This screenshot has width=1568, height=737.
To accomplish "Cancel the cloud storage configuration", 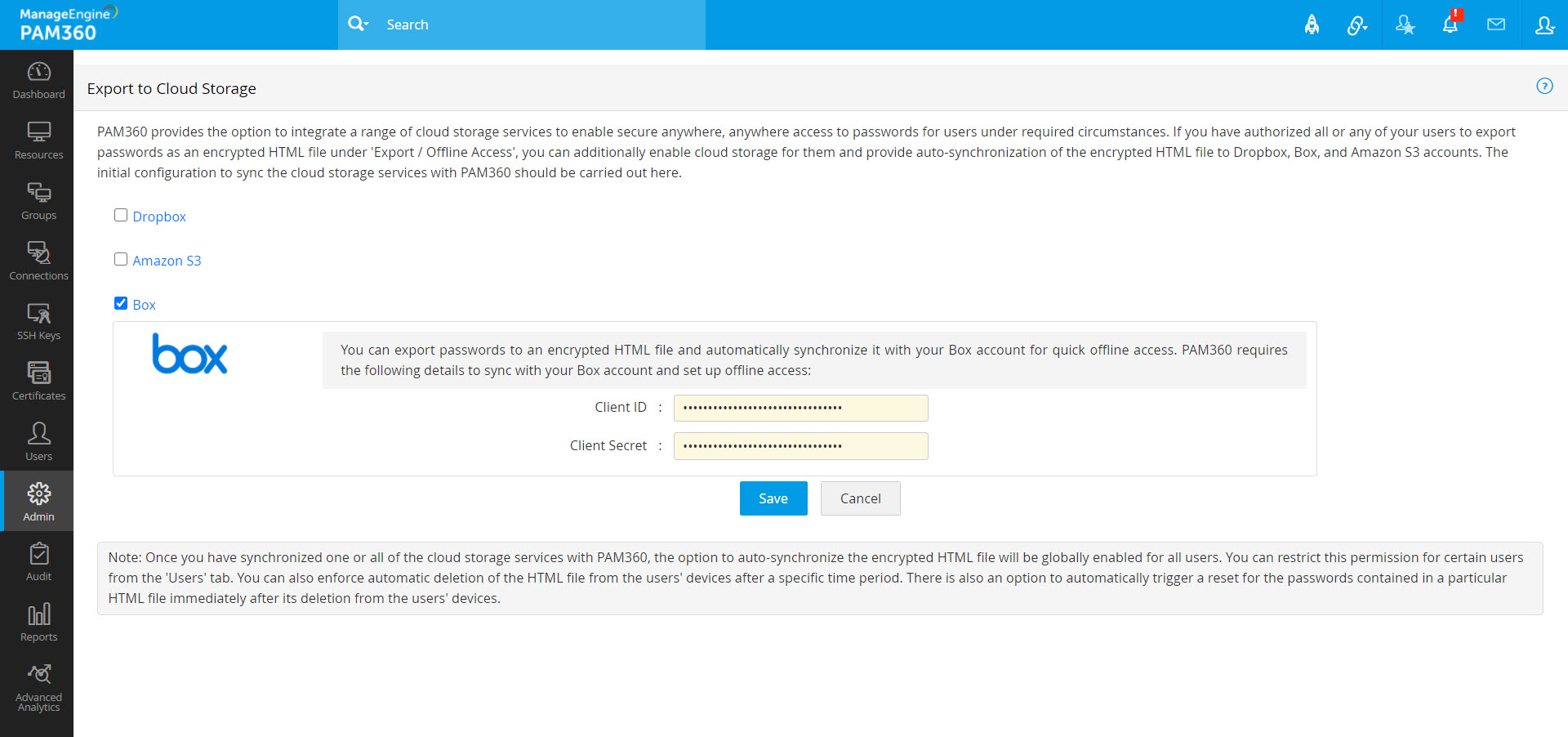I will 861,498.
